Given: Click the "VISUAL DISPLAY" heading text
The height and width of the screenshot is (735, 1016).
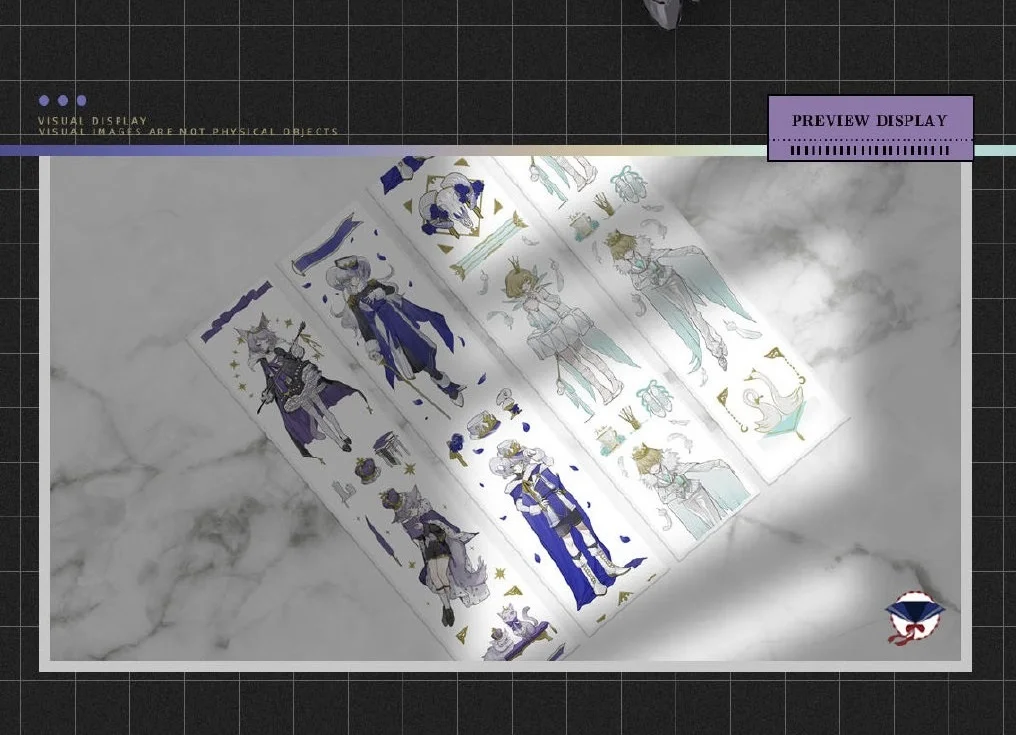Looking at the screenshot, I should (x=93, y=121).
